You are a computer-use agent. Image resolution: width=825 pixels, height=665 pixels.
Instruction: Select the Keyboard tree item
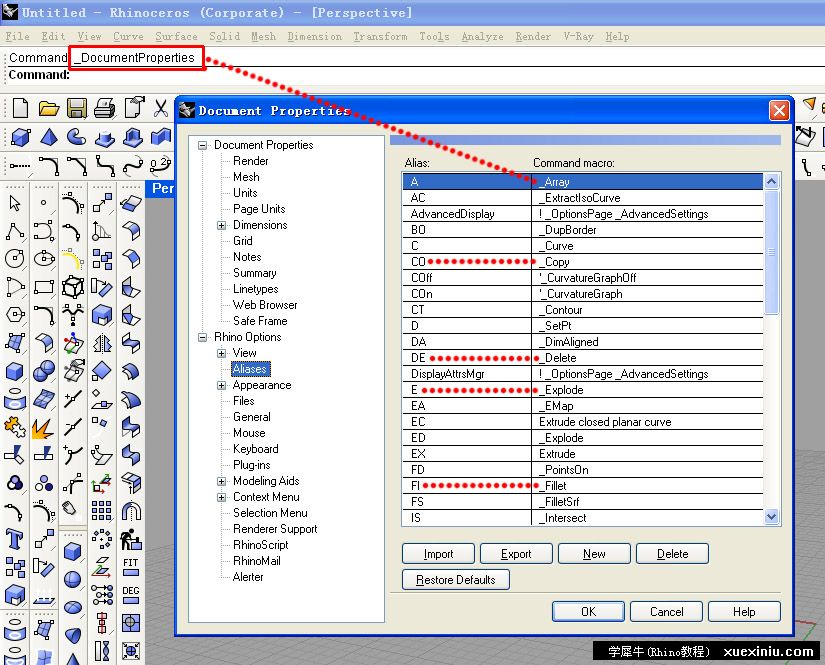tap(256, 449)
